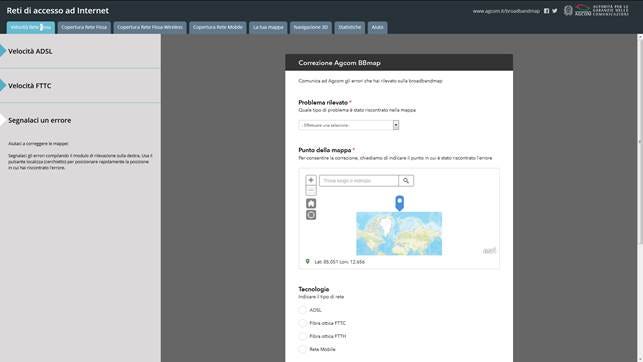Open La tua mappa tab

(x=268, y=27)
